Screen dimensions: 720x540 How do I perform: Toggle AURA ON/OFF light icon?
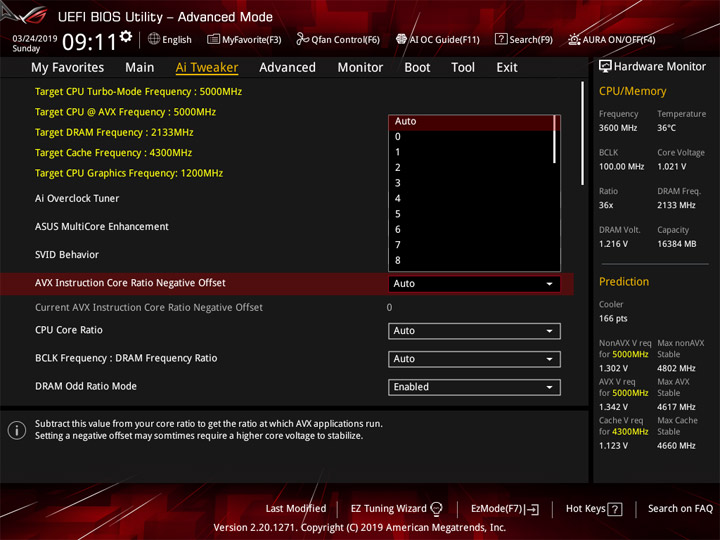574,39
